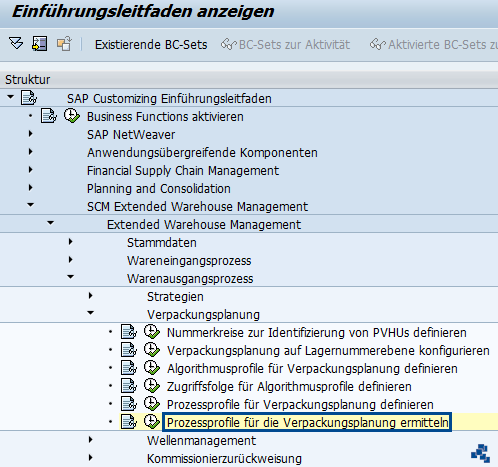Select Prozessprofile für Verpackungsplanung definieren

pyautogui.click(x=300, y=405)
